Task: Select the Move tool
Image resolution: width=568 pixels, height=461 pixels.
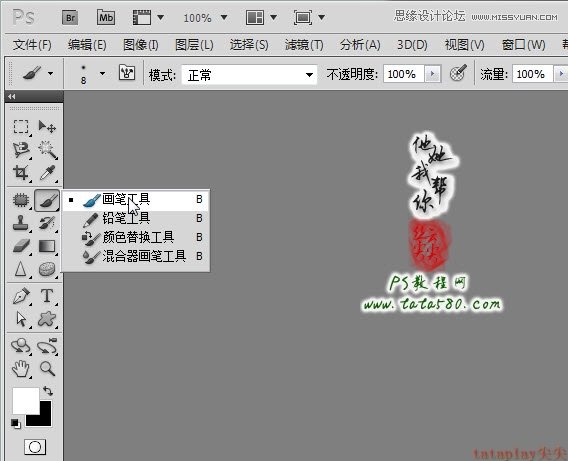Action: tap(47, 127)
